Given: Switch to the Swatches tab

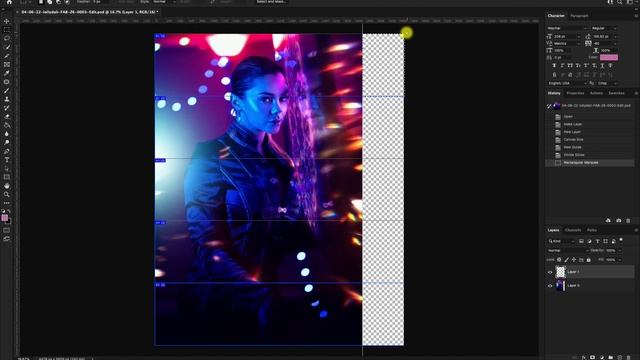Looking at the screenshot, I should [616, 93].
